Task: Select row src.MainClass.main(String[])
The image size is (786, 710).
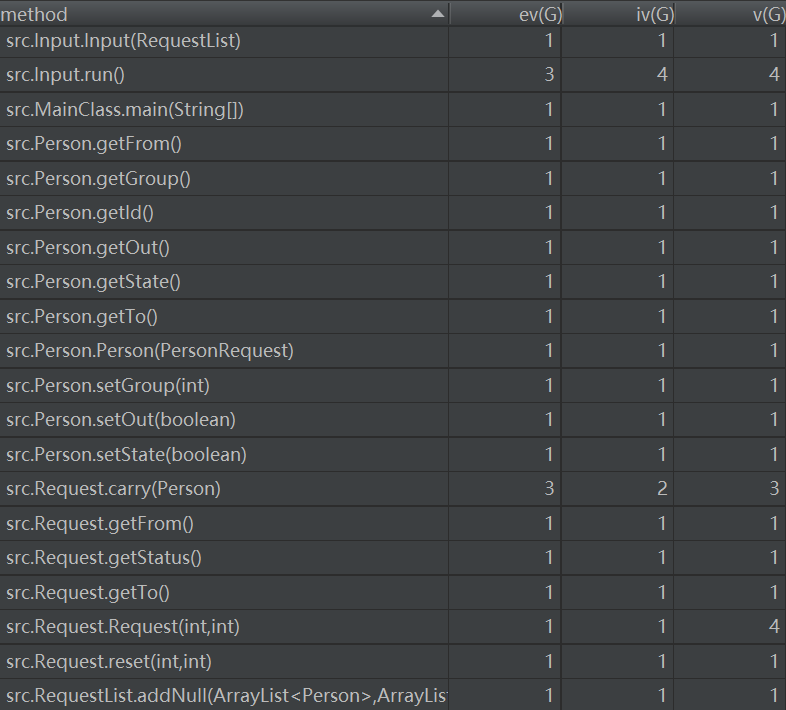Action: pos(393,109)
